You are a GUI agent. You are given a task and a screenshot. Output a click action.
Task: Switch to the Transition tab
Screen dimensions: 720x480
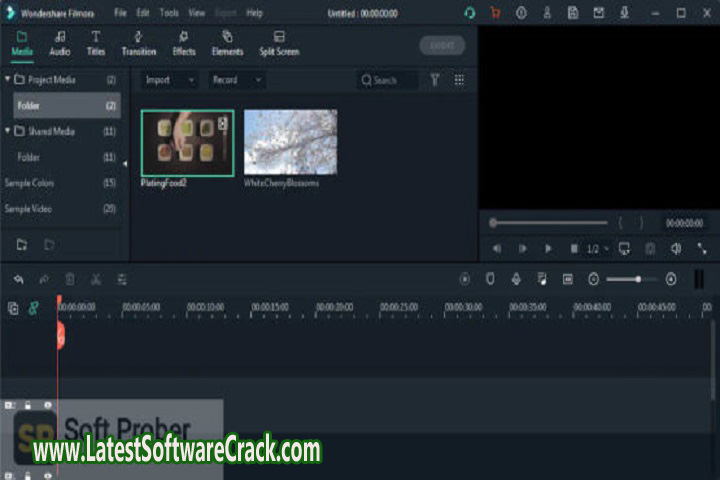pyautogui.click(x=139, y=44)
